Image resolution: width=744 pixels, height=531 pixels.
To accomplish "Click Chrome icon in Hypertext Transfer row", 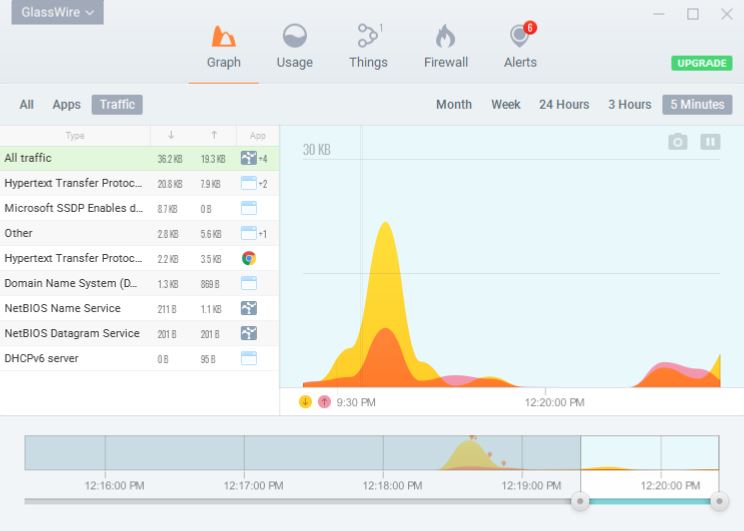I will point(249,258).
